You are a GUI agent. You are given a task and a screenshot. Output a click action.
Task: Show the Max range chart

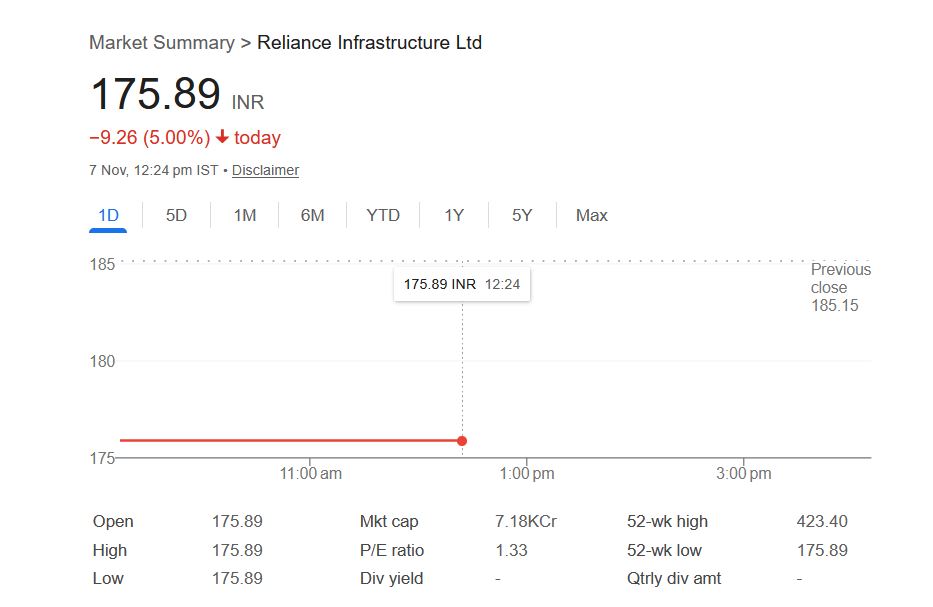tap(592, 215)
